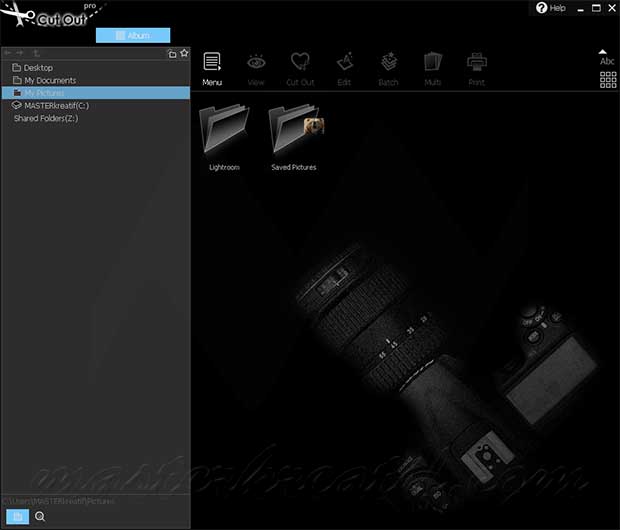Expand Shared Folders(Z:) entry
This screenshot has width=620, height=530.
(x=45, y=118)
